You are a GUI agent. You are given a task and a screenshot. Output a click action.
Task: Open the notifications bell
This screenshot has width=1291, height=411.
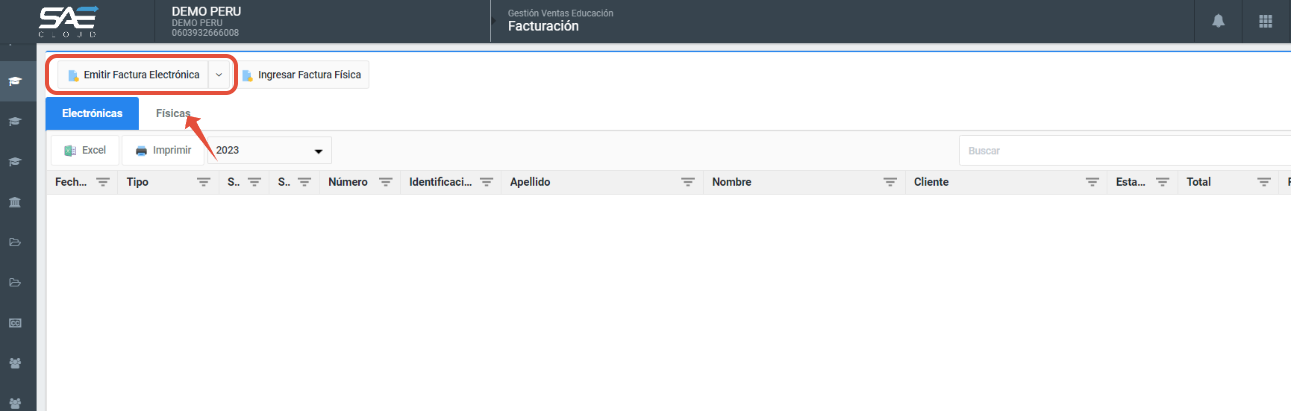[1218, 21]
